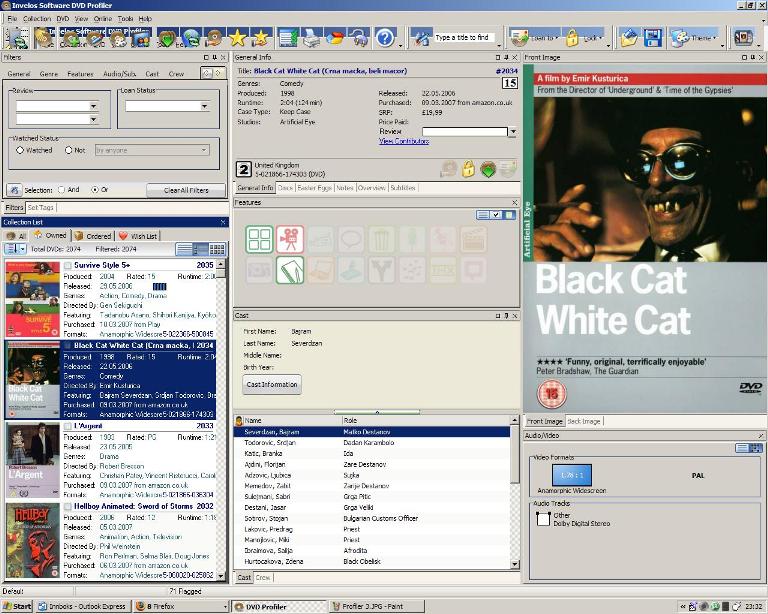Click the faded speech bubble feature icon
768x614 pixels.
click(x=351, y=239)
